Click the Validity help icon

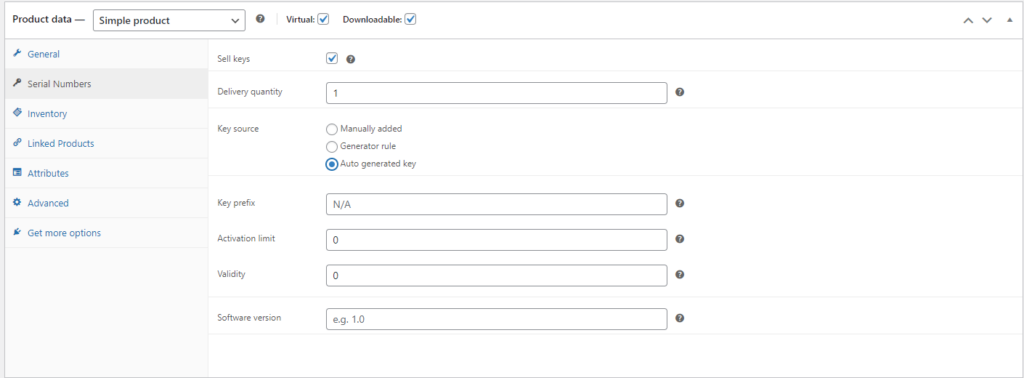tap(679, 275)
